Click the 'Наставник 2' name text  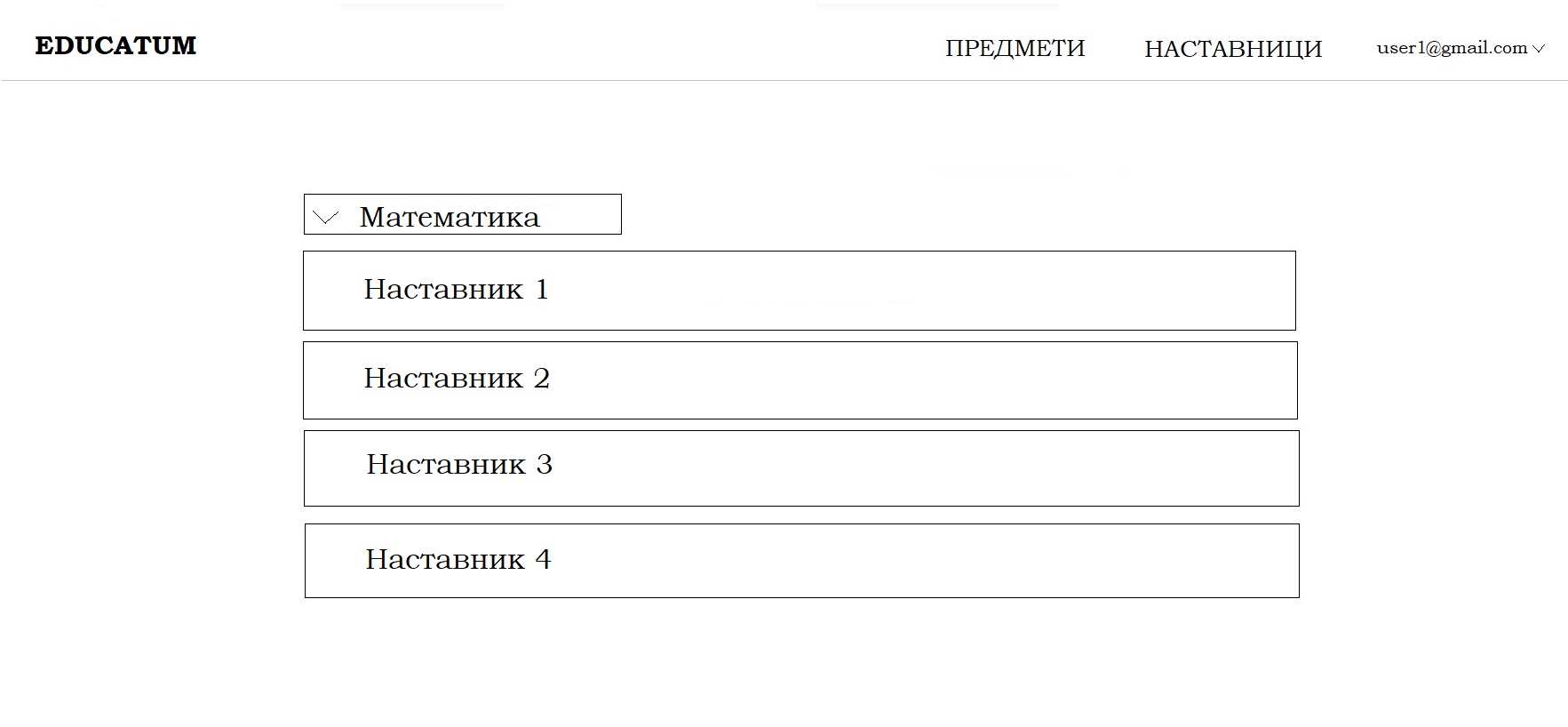pyautogui.click(x=457, y=379)
